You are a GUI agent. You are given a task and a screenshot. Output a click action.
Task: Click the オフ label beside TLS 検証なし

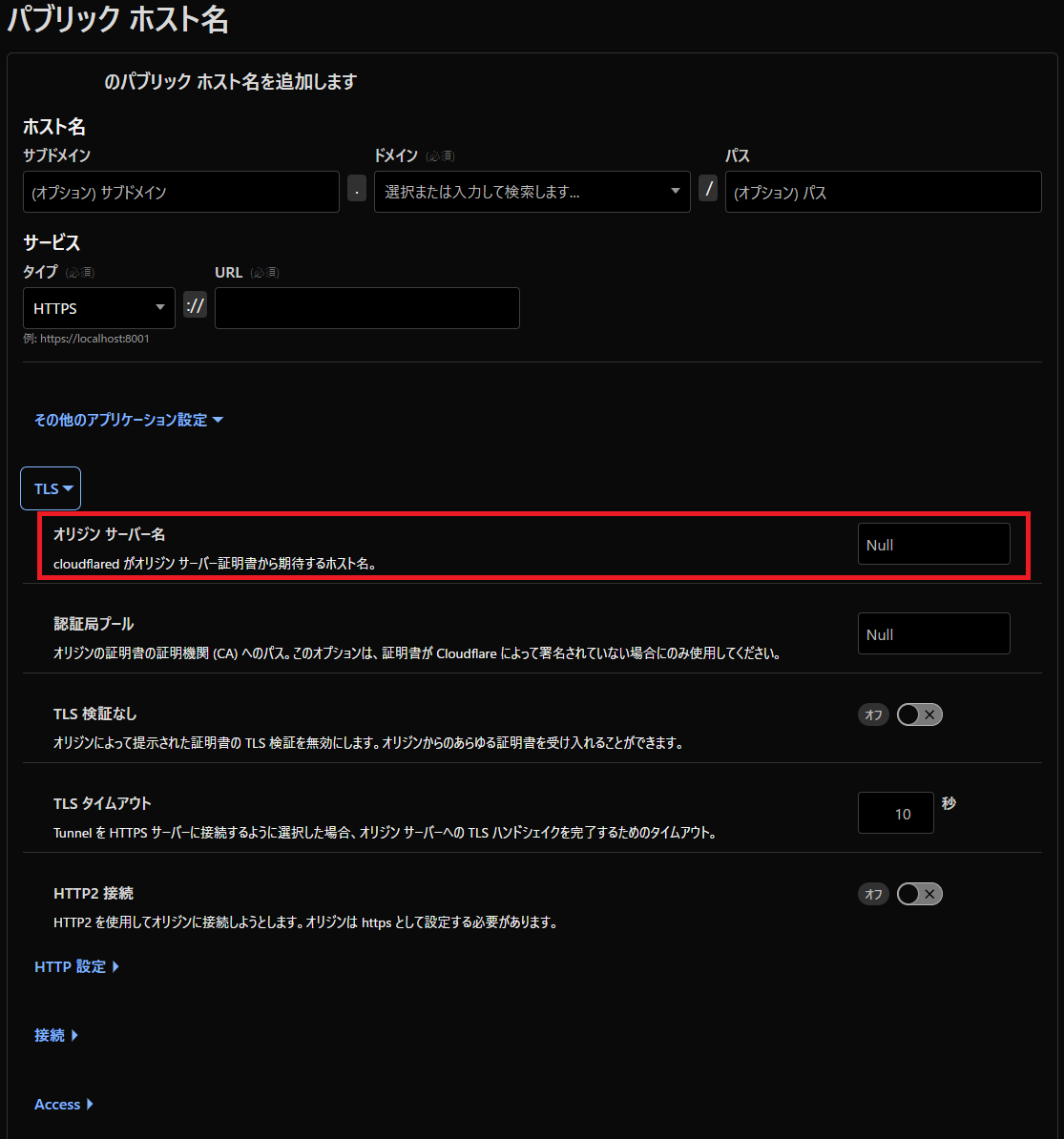coord(873,714)
